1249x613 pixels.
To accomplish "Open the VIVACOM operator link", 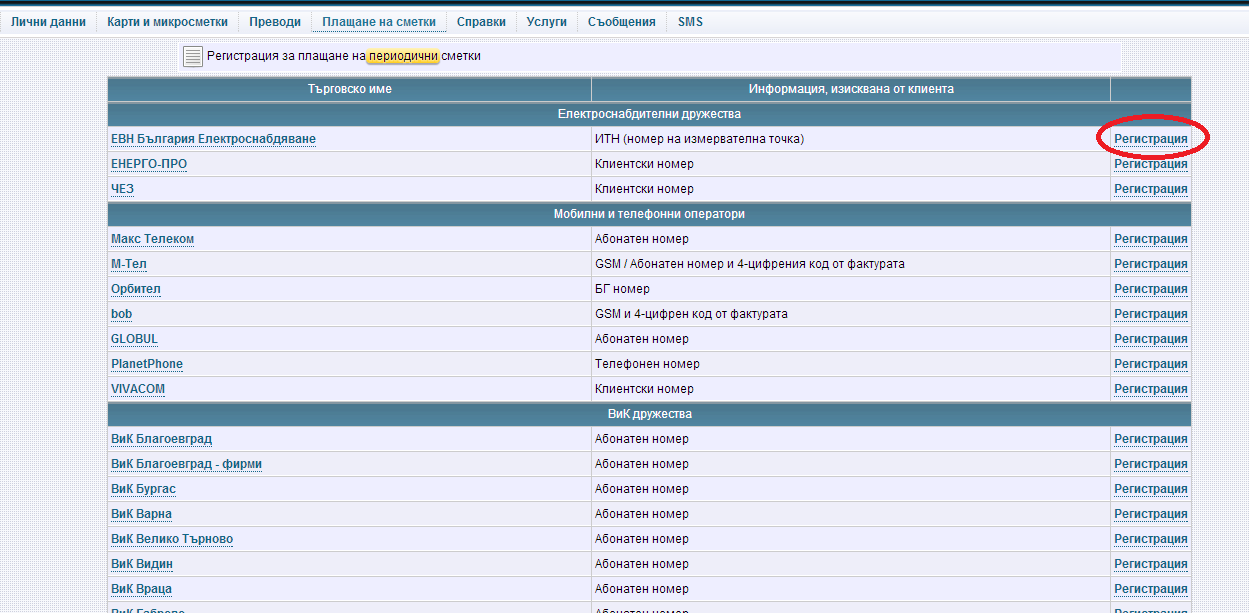I will [x=138, y=389].
